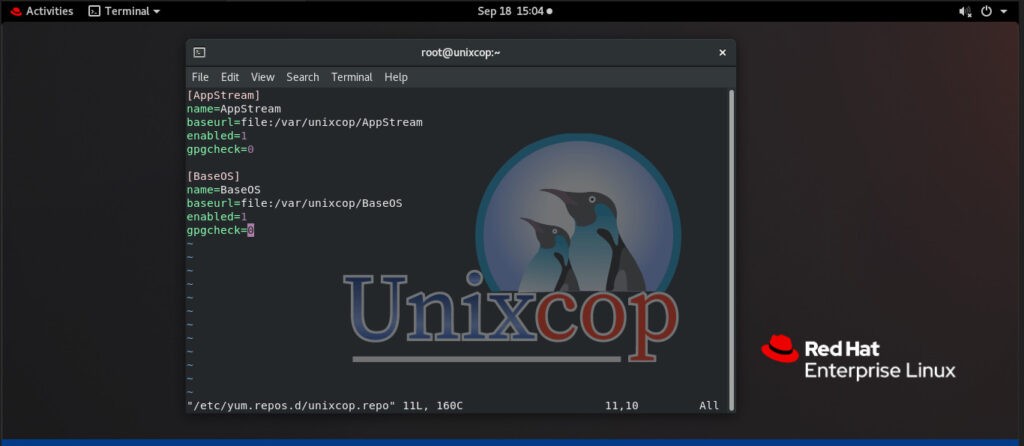The height and width of the screenshot is (446, 1024).
Task: Open the Edit menu
Action: tap(230, 77)
